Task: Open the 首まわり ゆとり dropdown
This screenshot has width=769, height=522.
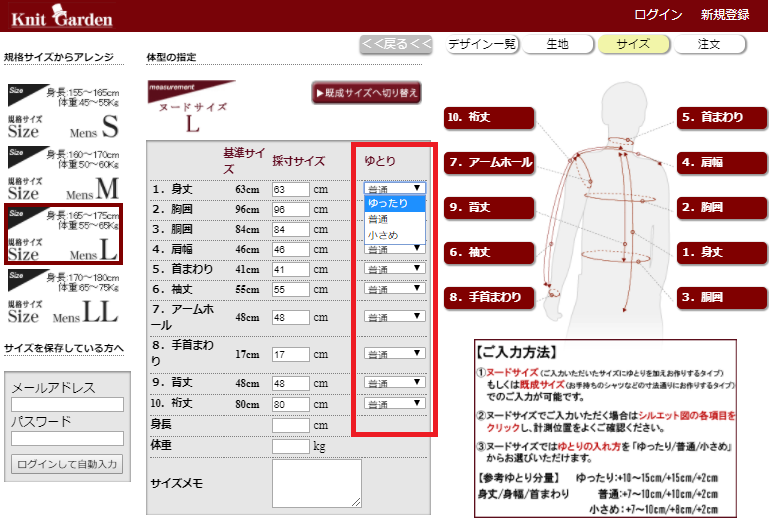Action: coord(394,269)
